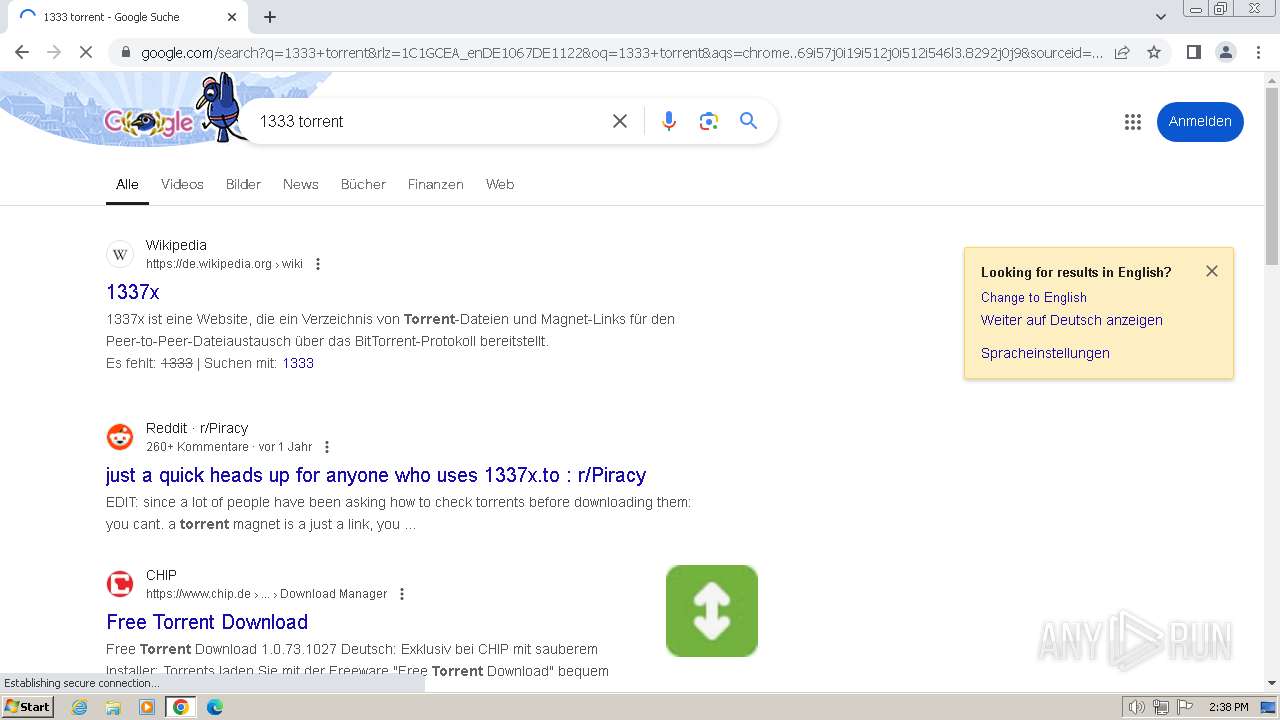Image resolution: width=1280 pixels, height=720 pixels.
Task: Switch to the Finanzen tab
Action: coord(435,184)
